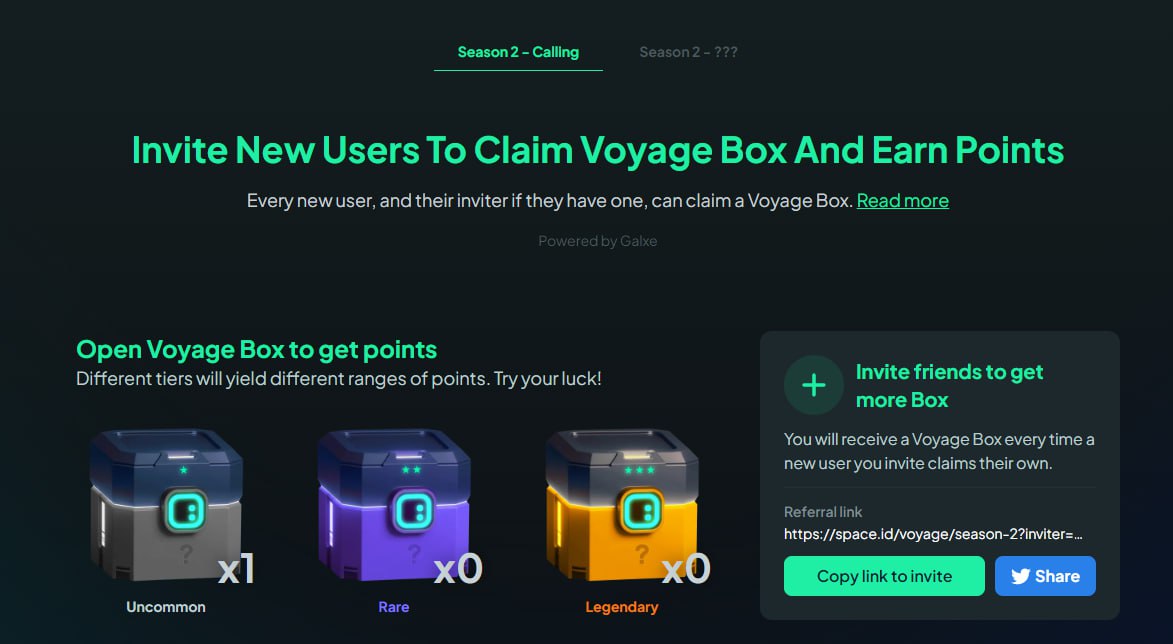The image size is (1173, 644).
Task: Click Invite friends to get more Box heading
Action: tap(949, 386)
